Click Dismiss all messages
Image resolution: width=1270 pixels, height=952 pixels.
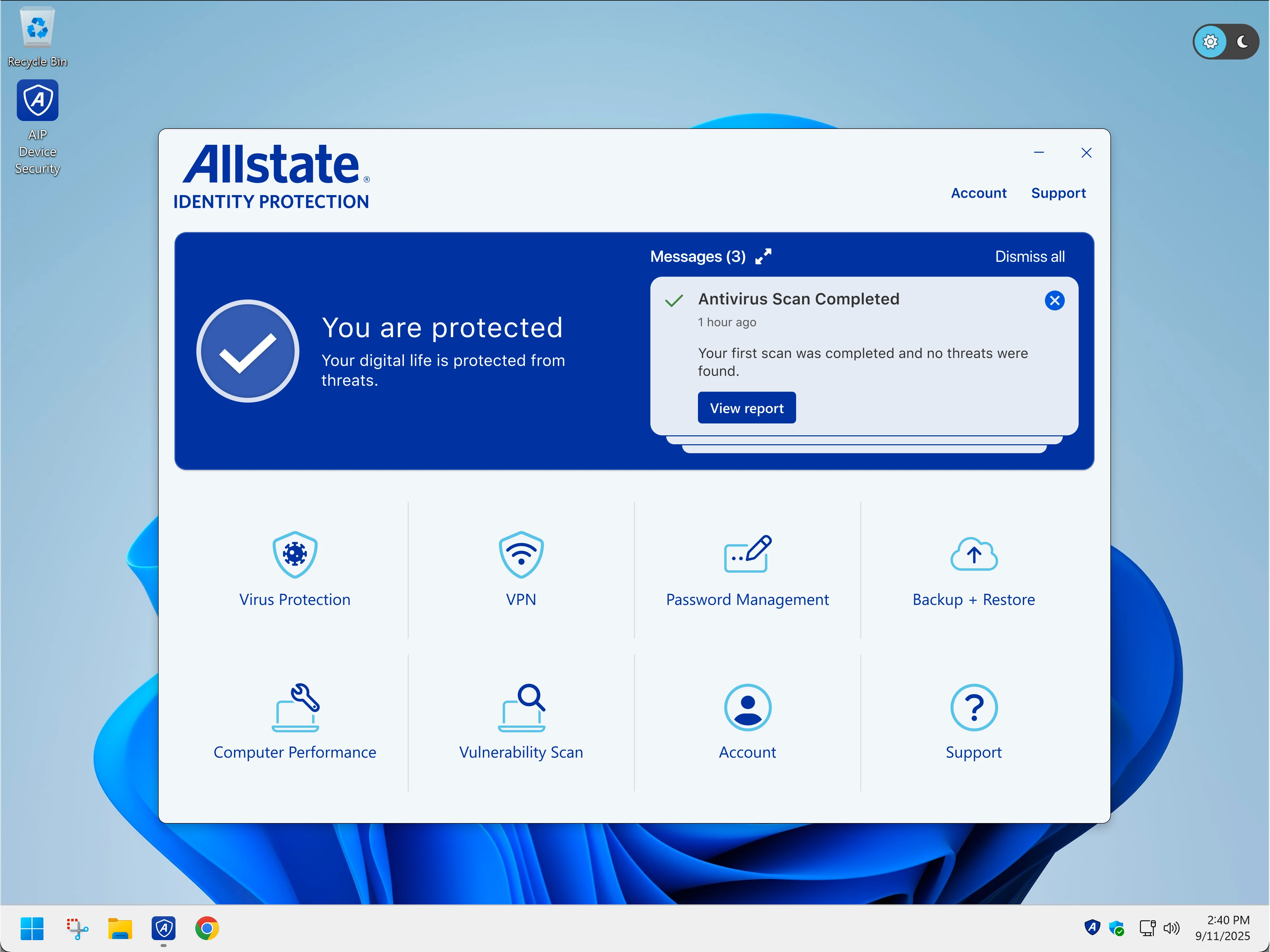(1029, 257)
